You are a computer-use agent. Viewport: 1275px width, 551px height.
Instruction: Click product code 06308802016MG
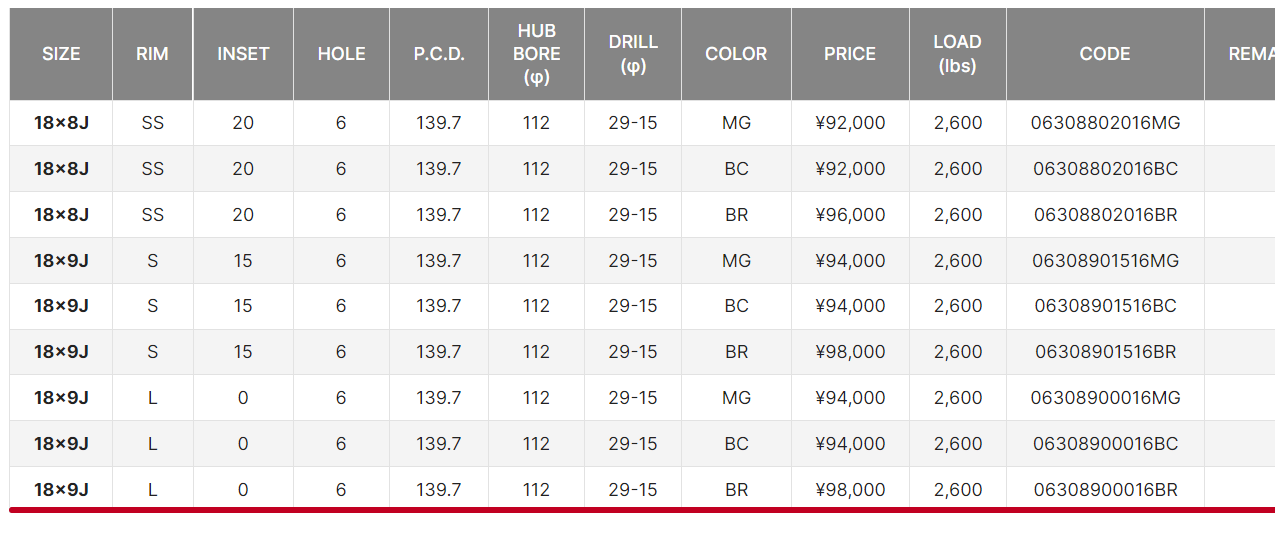tap(1105, 123)
